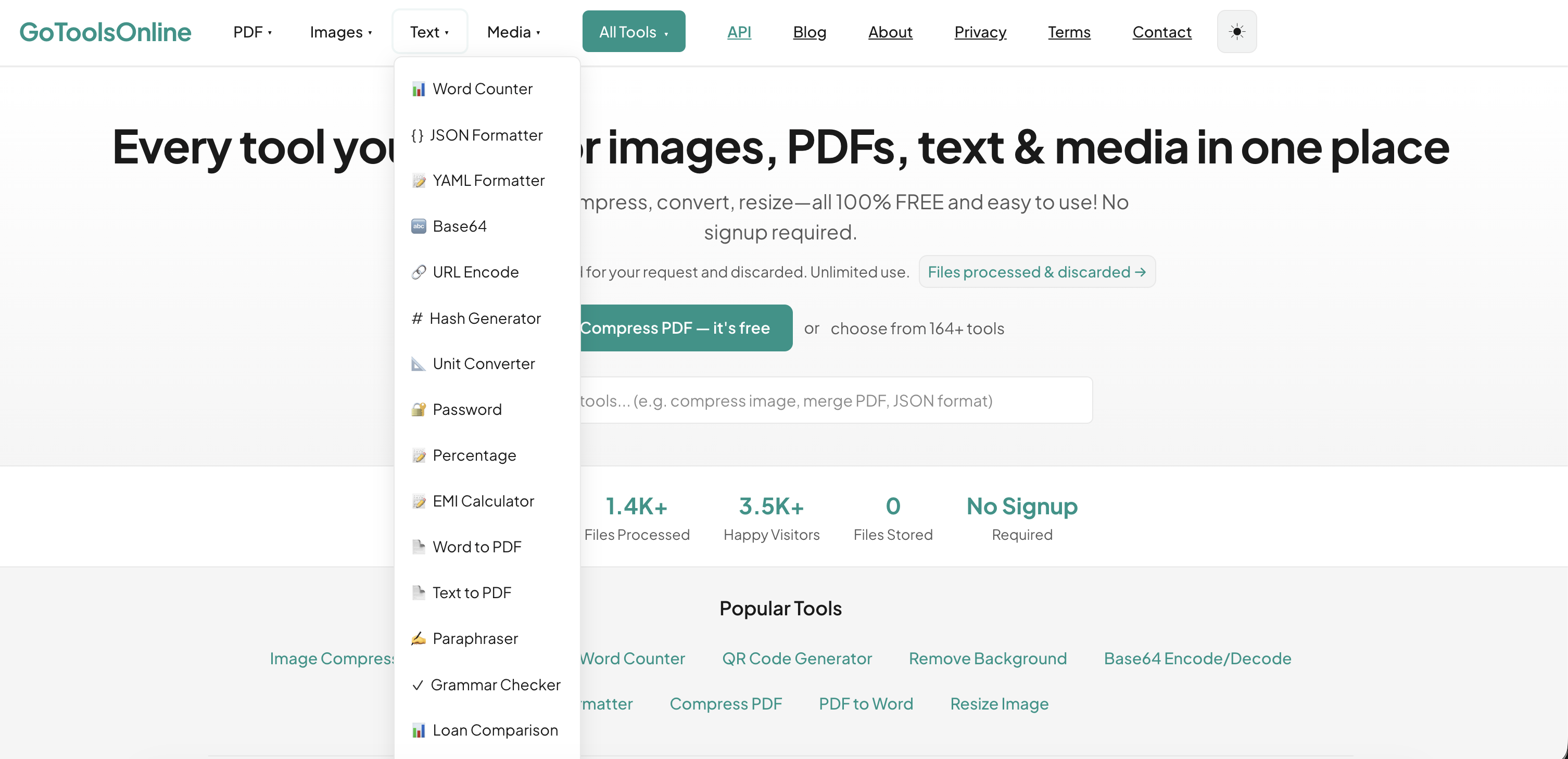Click the chain link icon for URL Encode
This screenshot has width=1568, height=759.
tap(418, 272)
